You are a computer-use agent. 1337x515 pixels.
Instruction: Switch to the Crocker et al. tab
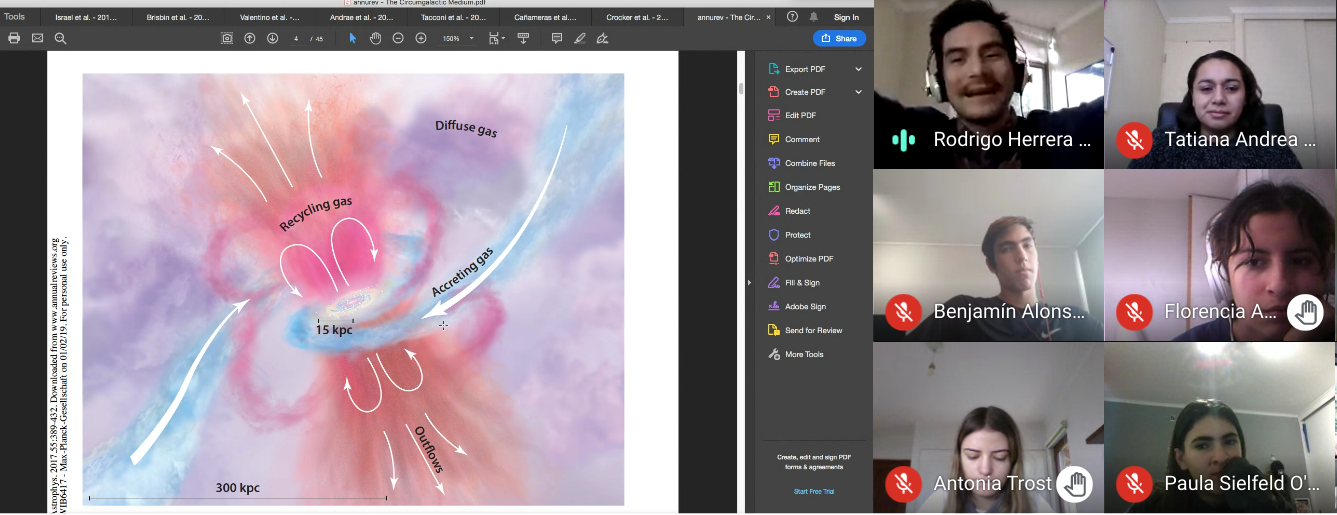click(639, 17)
